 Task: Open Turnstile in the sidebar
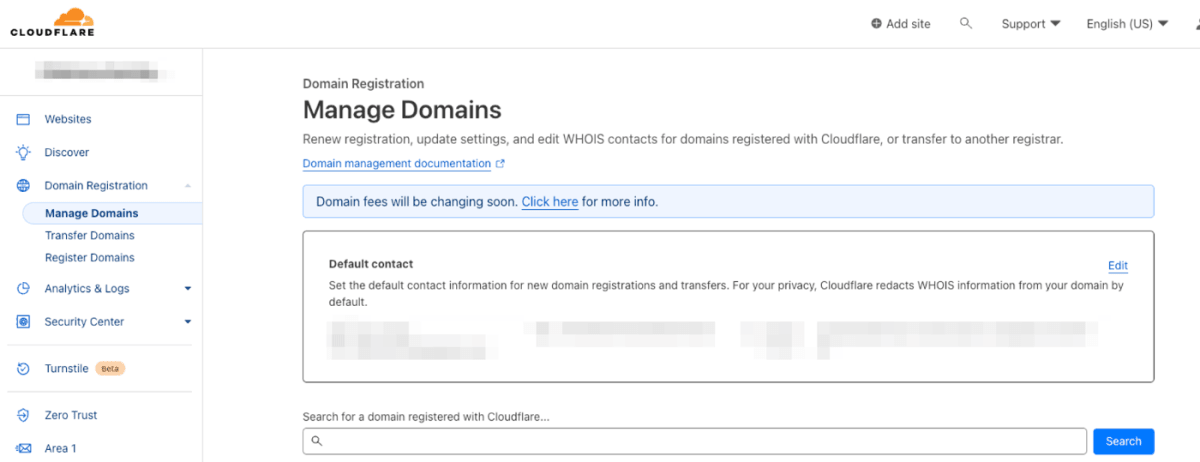coord(66,369)
